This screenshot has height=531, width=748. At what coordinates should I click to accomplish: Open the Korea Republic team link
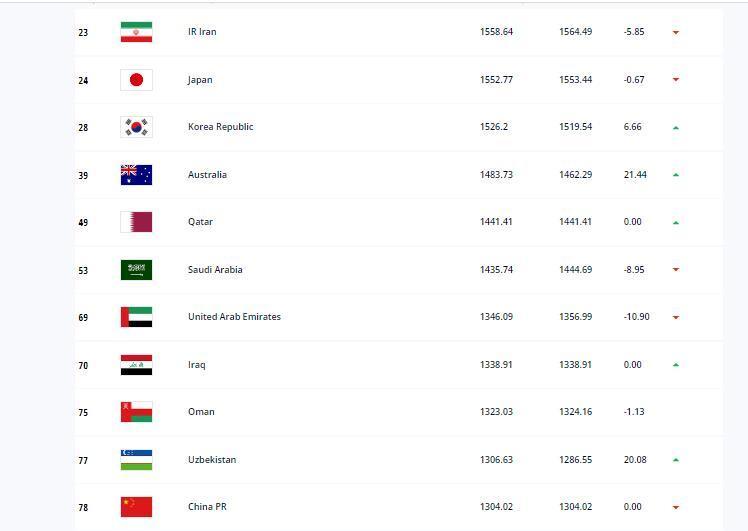(x=220, y=127)
